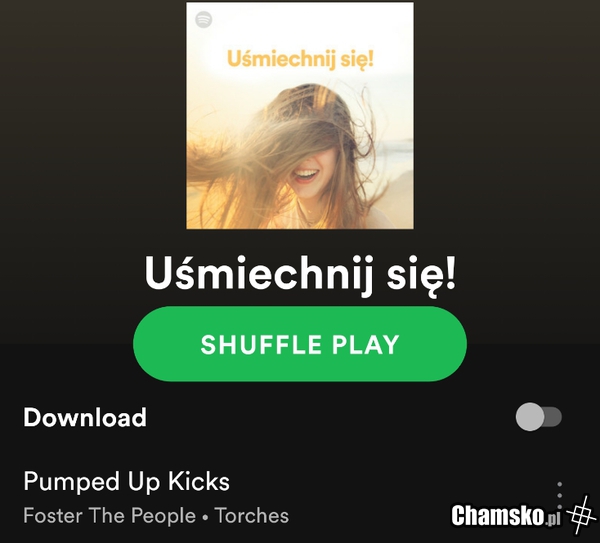The image size is (600, 543).
Task: Play the track Pumped Up Kicks
Action: (126, 481)
